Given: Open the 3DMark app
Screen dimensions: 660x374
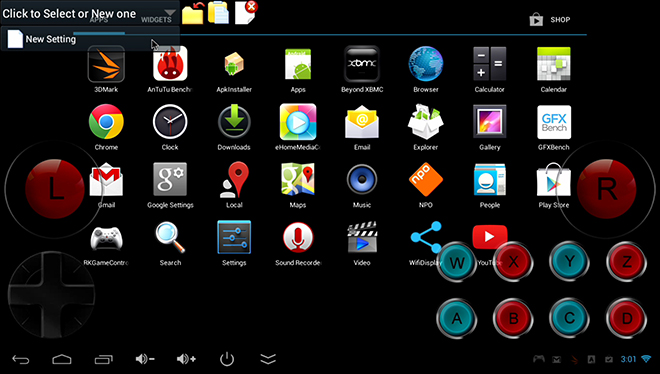Looking at the screenshot, I should coord(106,64).
